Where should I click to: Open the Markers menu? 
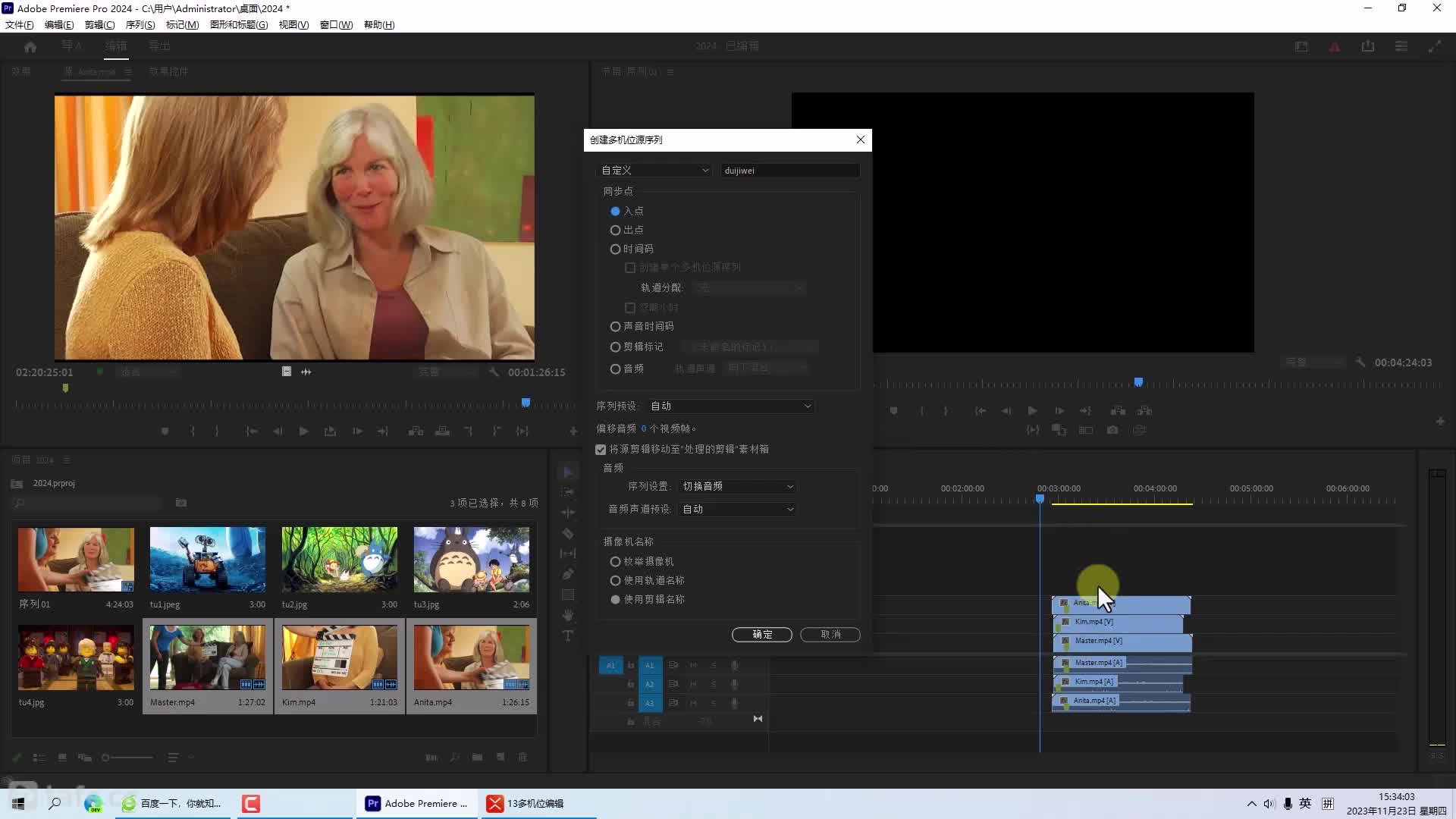click(182, 25)
